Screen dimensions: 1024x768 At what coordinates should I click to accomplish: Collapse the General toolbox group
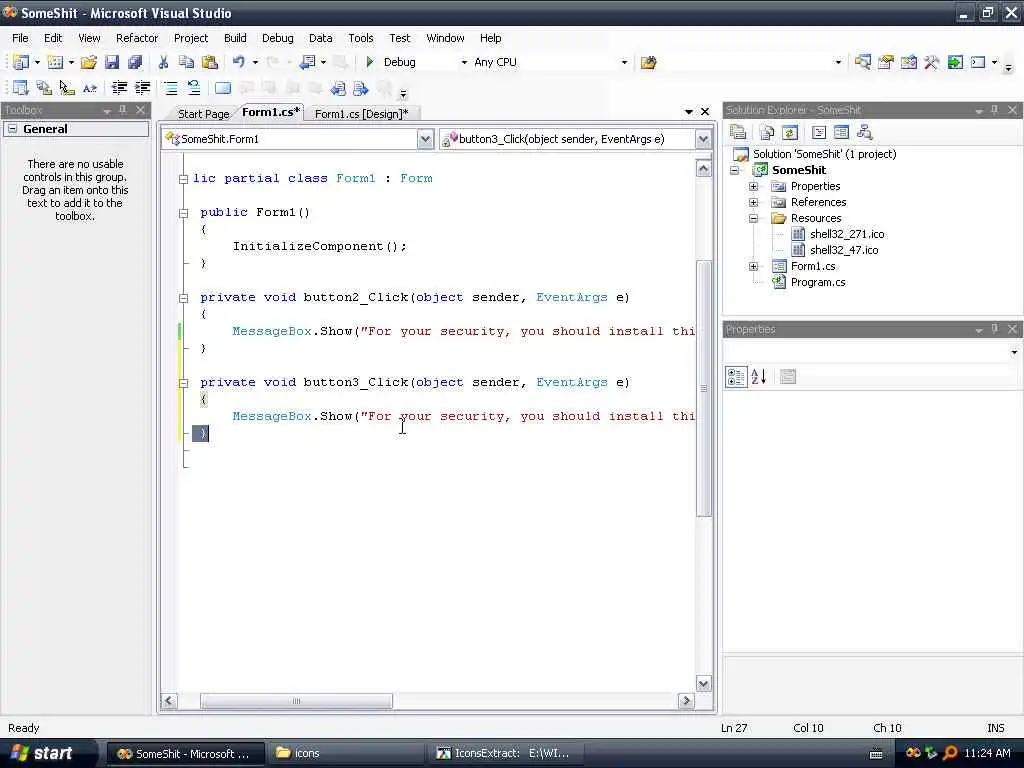[x=12, y=129]
